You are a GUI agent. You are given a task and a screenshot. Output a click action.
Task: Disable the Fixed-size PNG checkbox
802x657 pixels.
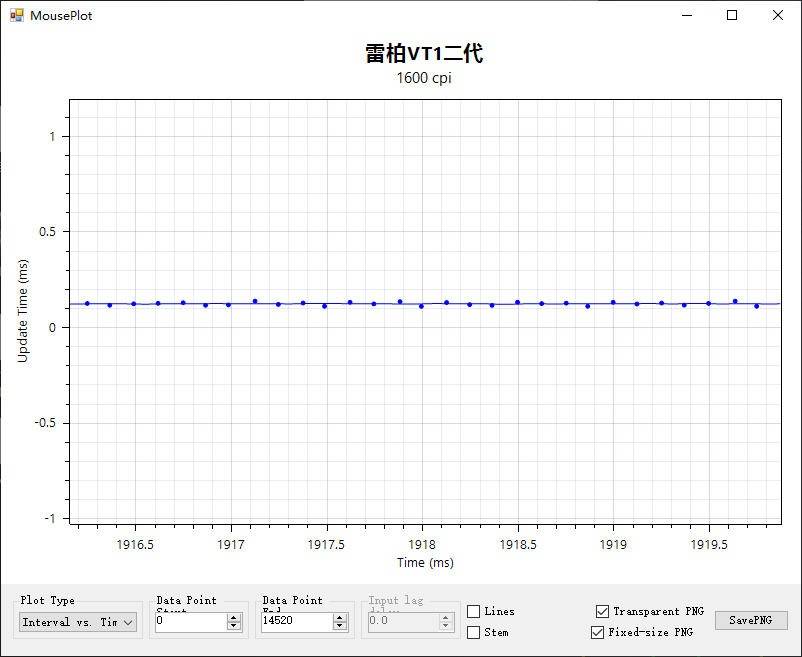(x=598, y=632)
